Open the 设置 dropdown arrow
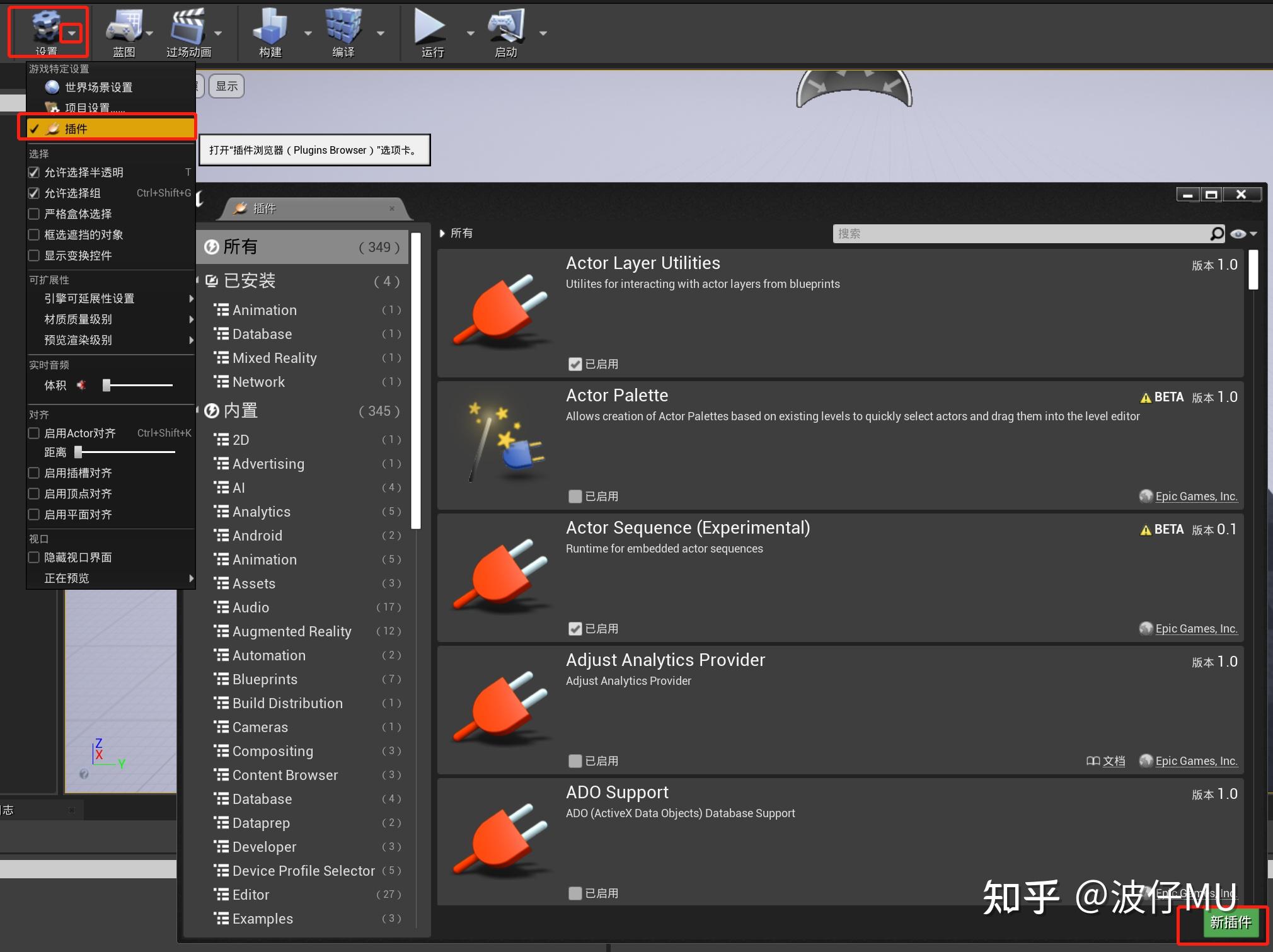The image size is (1273, 952). 71,33
